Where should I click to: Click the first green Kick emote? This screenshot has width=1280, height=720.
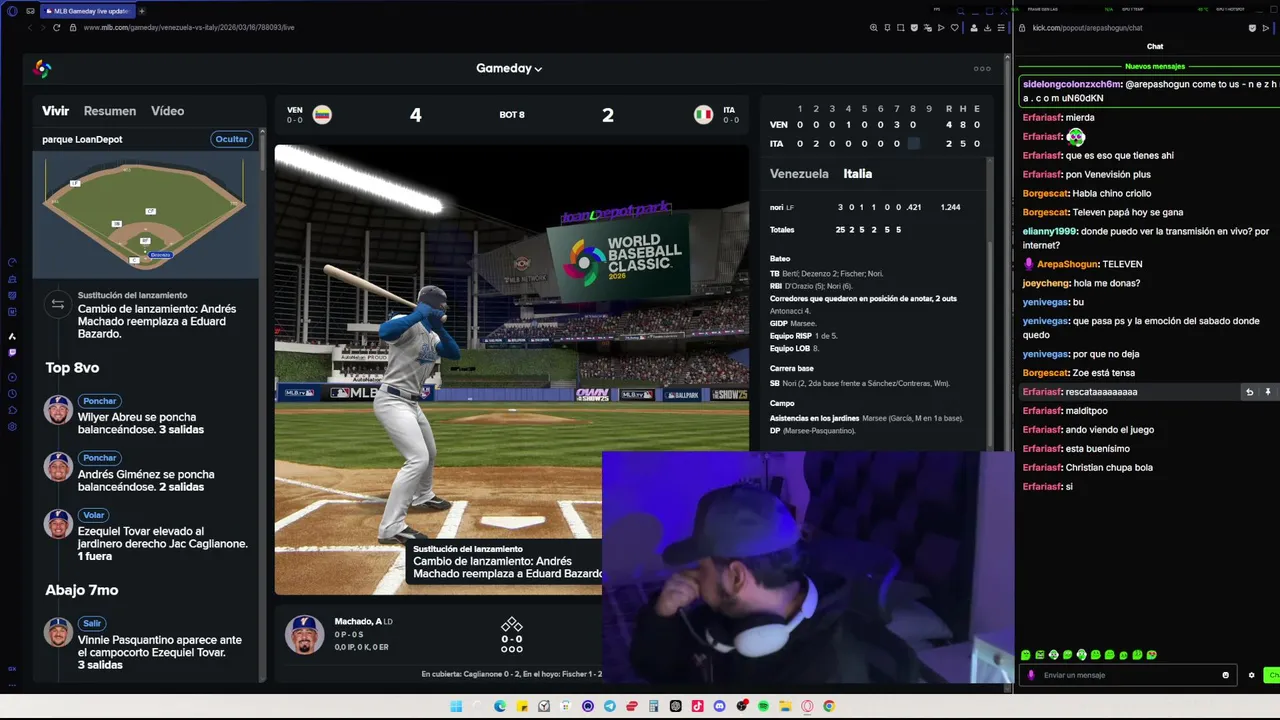[x=1026, y=655]
